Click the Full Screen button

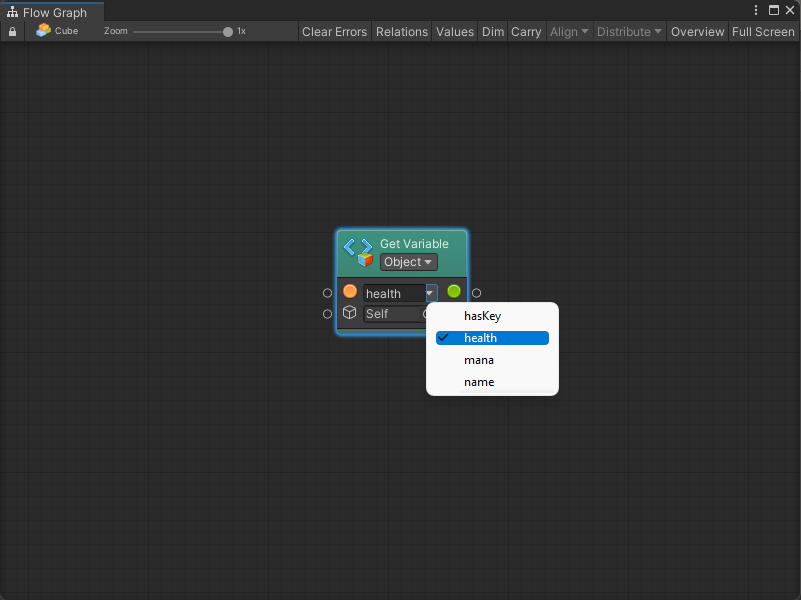click(763, 32)
